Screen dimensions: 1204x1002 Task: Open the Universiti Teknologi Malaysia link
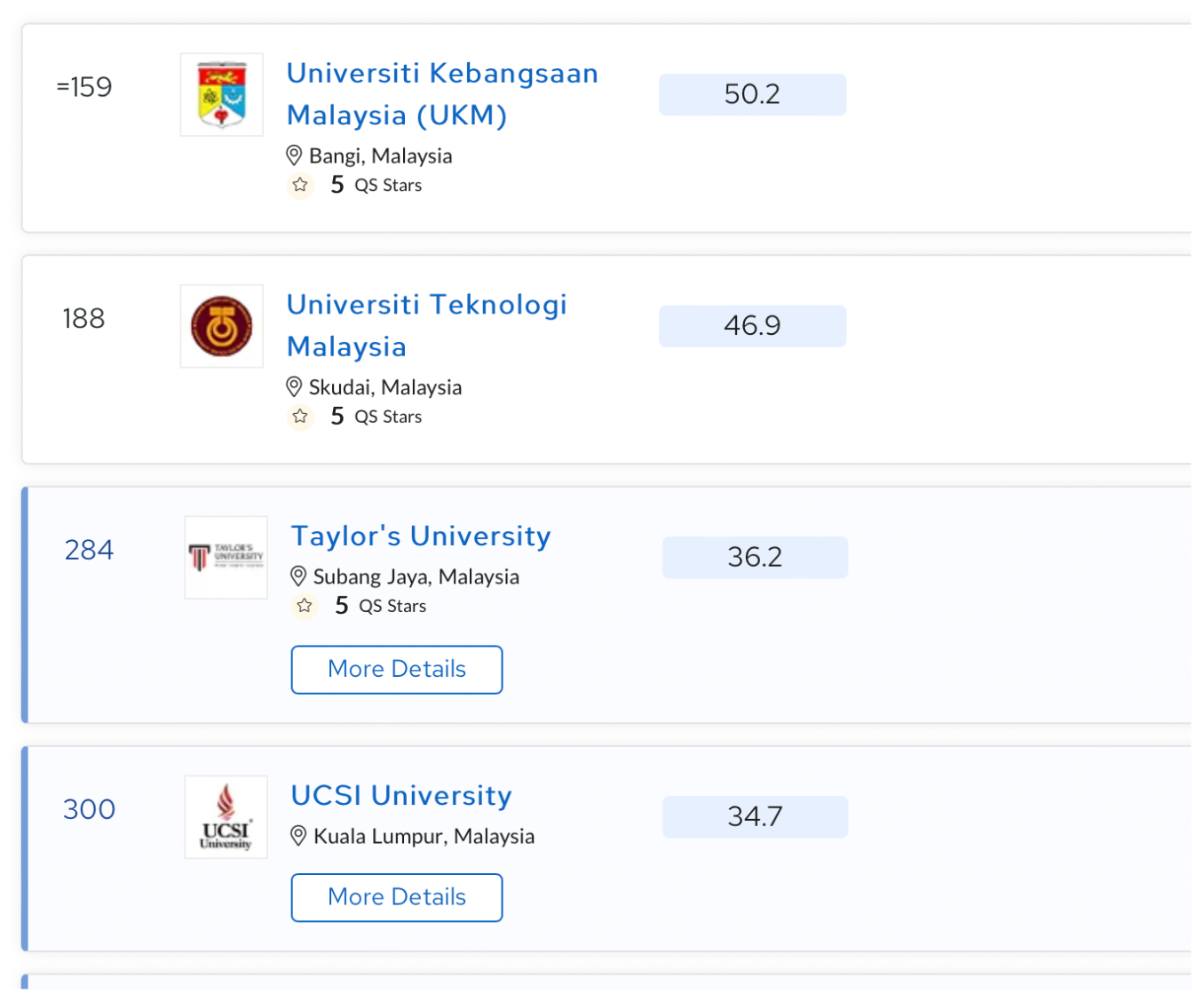coord(426,325)
